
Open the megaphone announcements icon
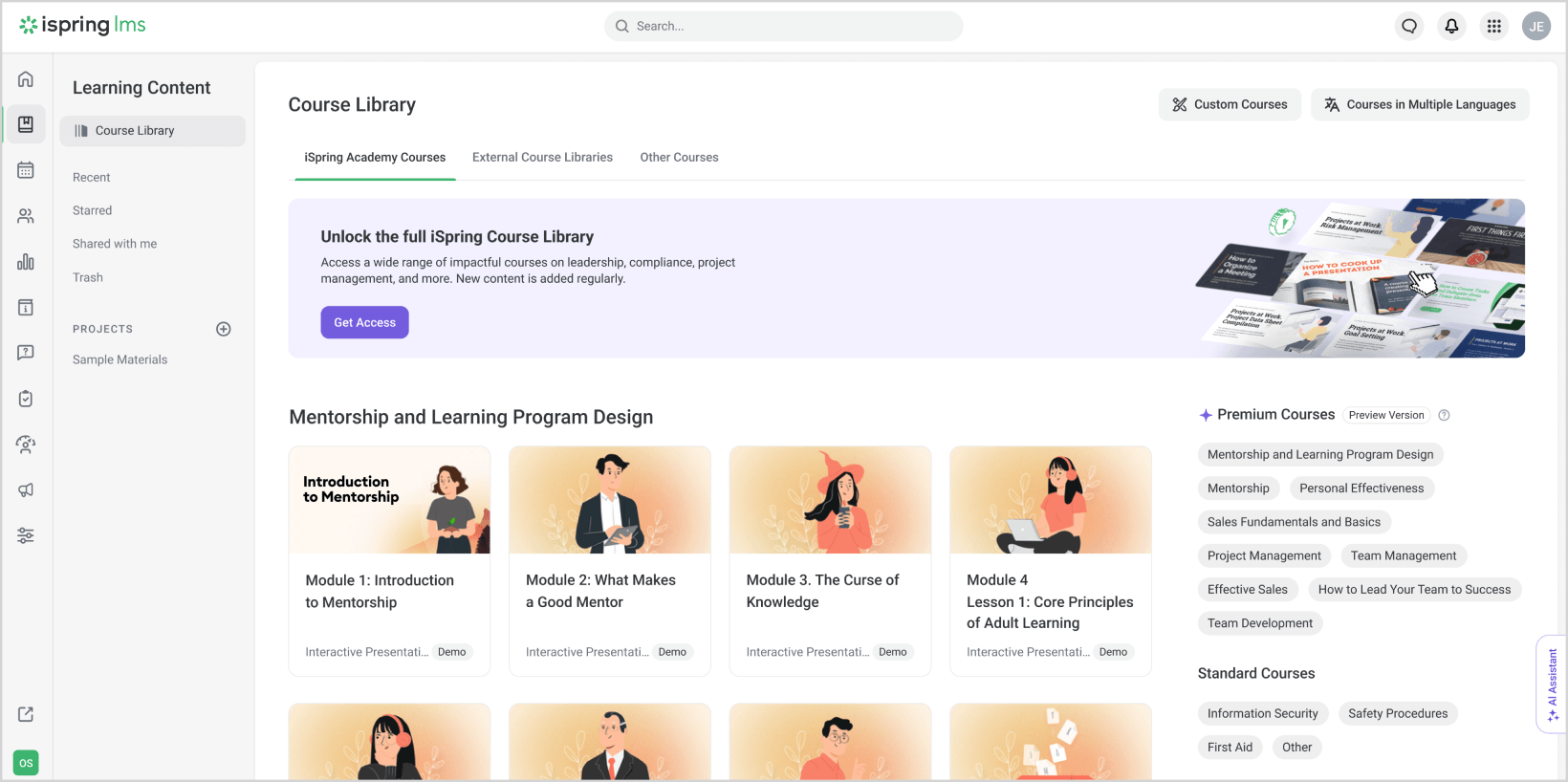(26, 490)
